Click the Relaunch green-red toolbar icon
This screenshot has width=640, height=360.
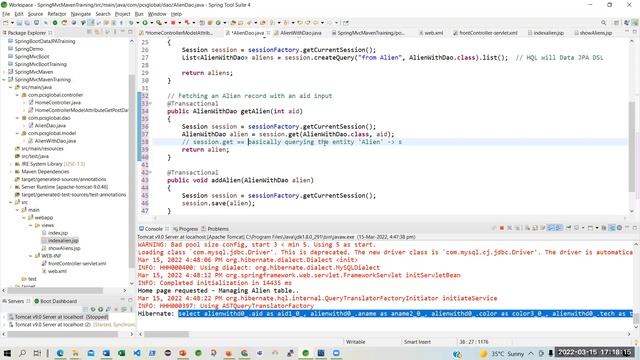coord(64,23)
